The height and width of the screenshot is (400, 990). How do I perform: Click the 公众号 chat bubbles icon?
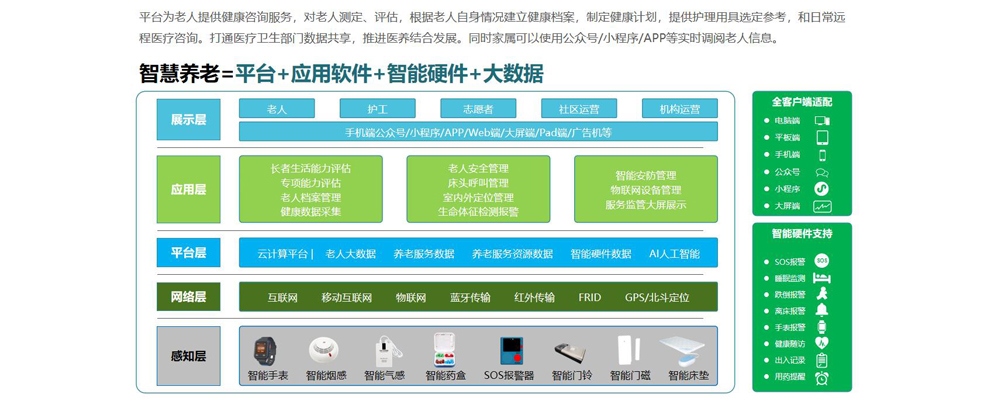click(822, 172)
